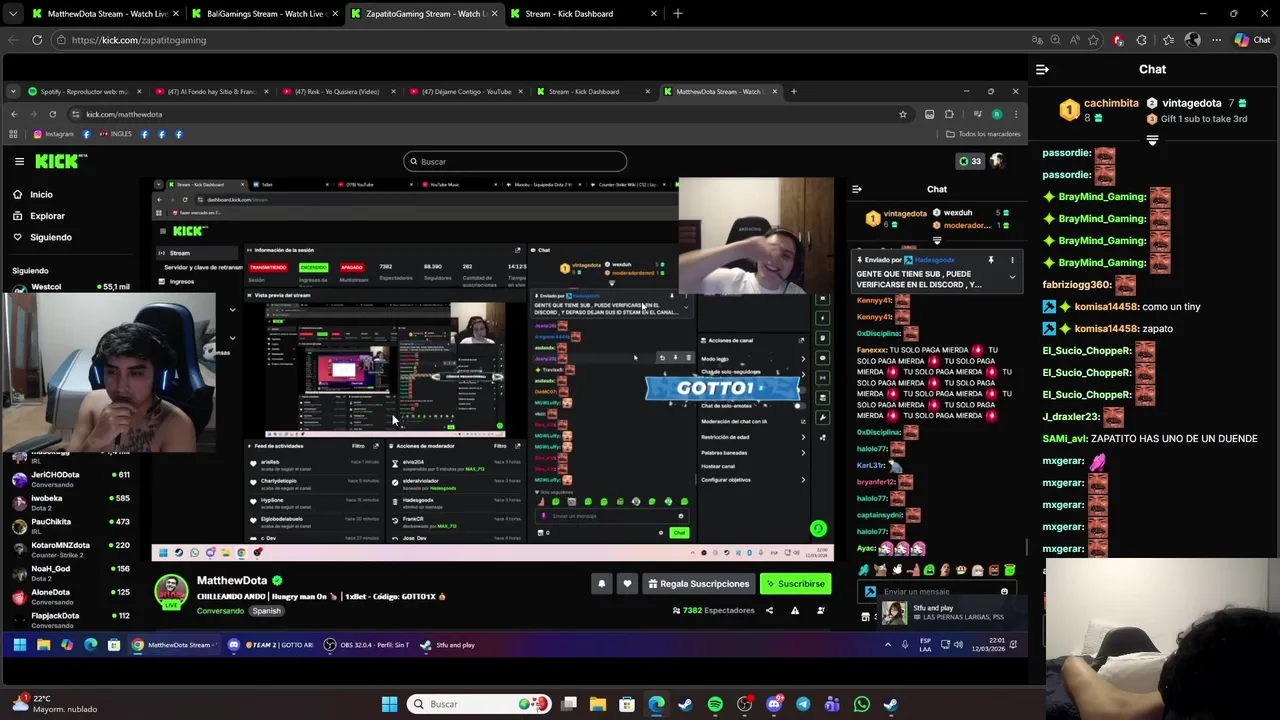The image size is (1280, 720).
Task: Open the Kick profile avatar menu
Action: 997,161
